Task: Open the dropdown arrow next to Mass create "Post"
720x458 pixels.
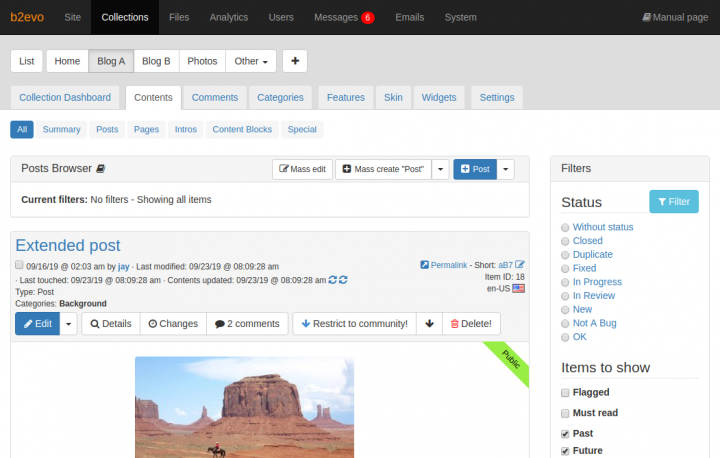Action: tap(440, 170)
